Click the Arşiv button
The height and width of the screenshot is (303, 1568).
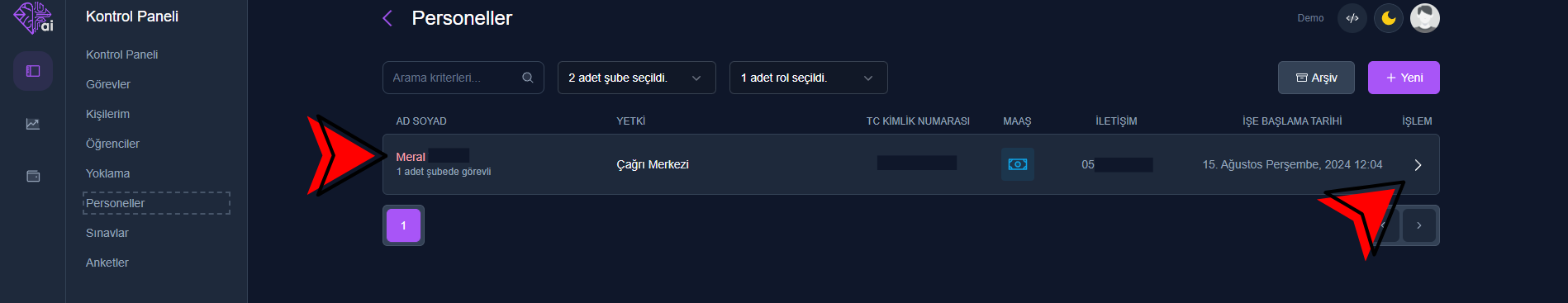click(1316, 78)
